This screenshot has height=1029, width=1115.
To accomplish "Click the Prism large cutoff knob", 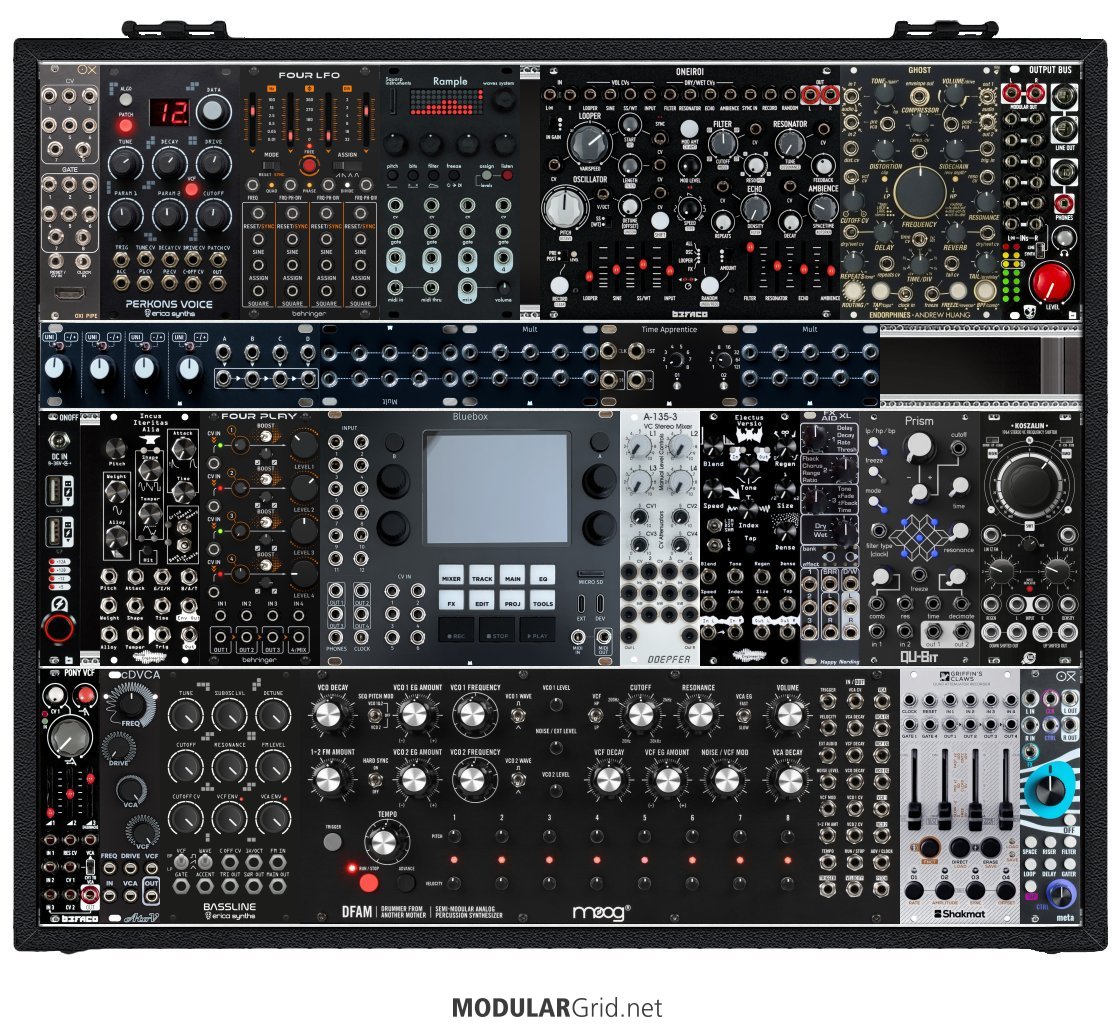I will (x=918, y=447).
